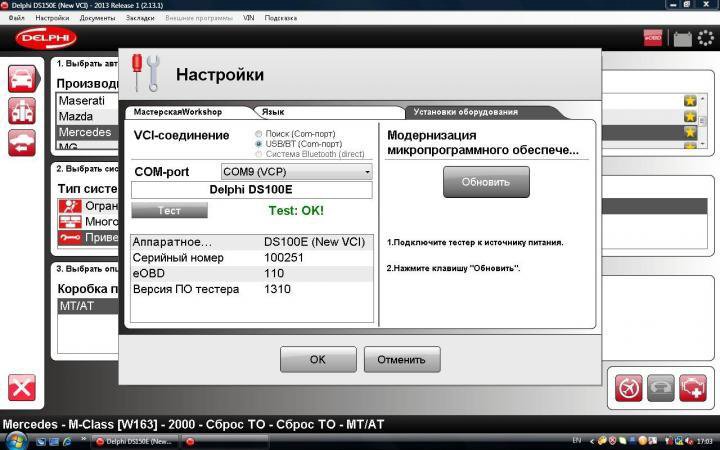Viewport: 720px width, 450px height.
Task: Select Система Bluetooth (direct) radio option
Action: pos(260,154)
